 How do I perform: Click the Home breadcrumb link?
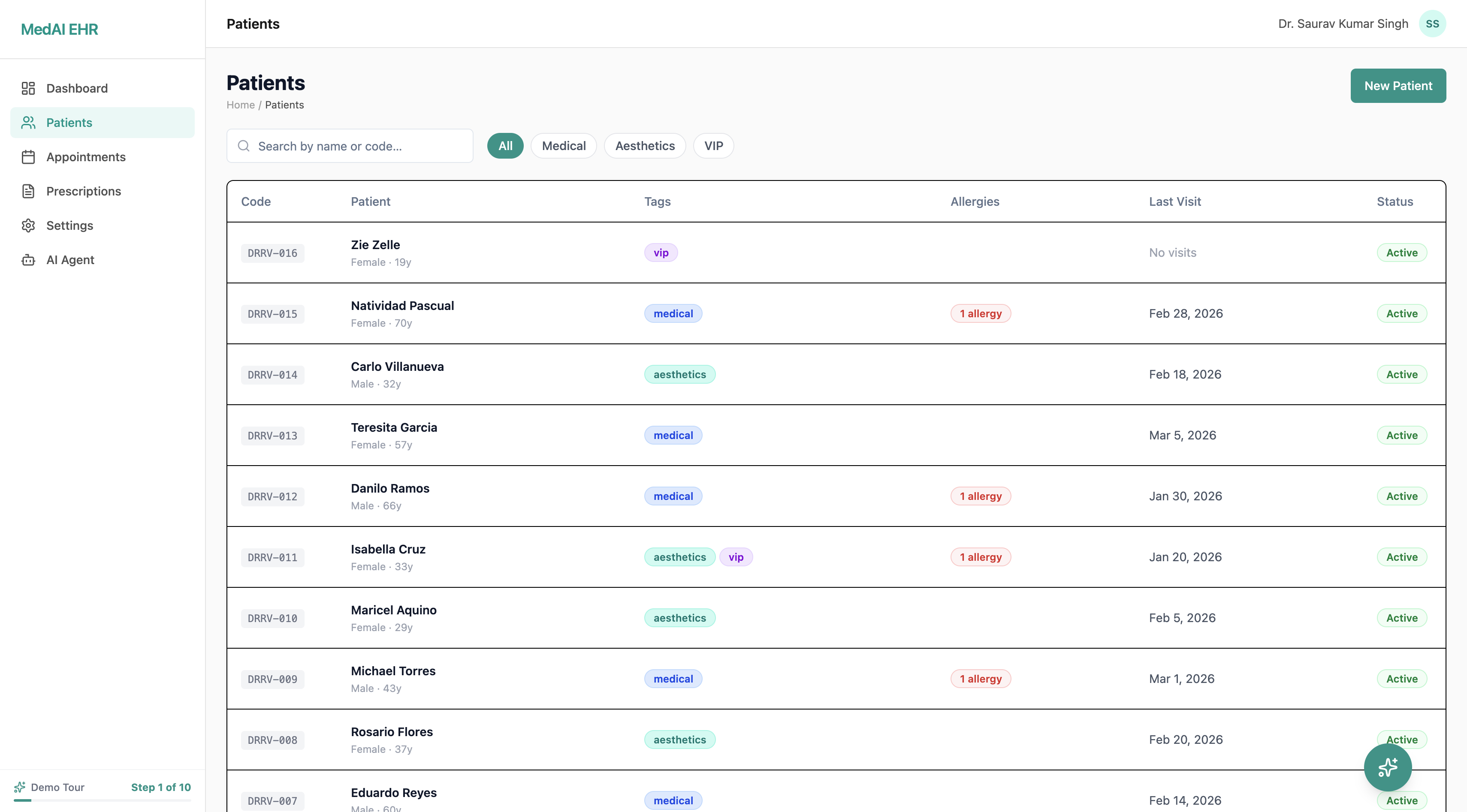(240, 105)
